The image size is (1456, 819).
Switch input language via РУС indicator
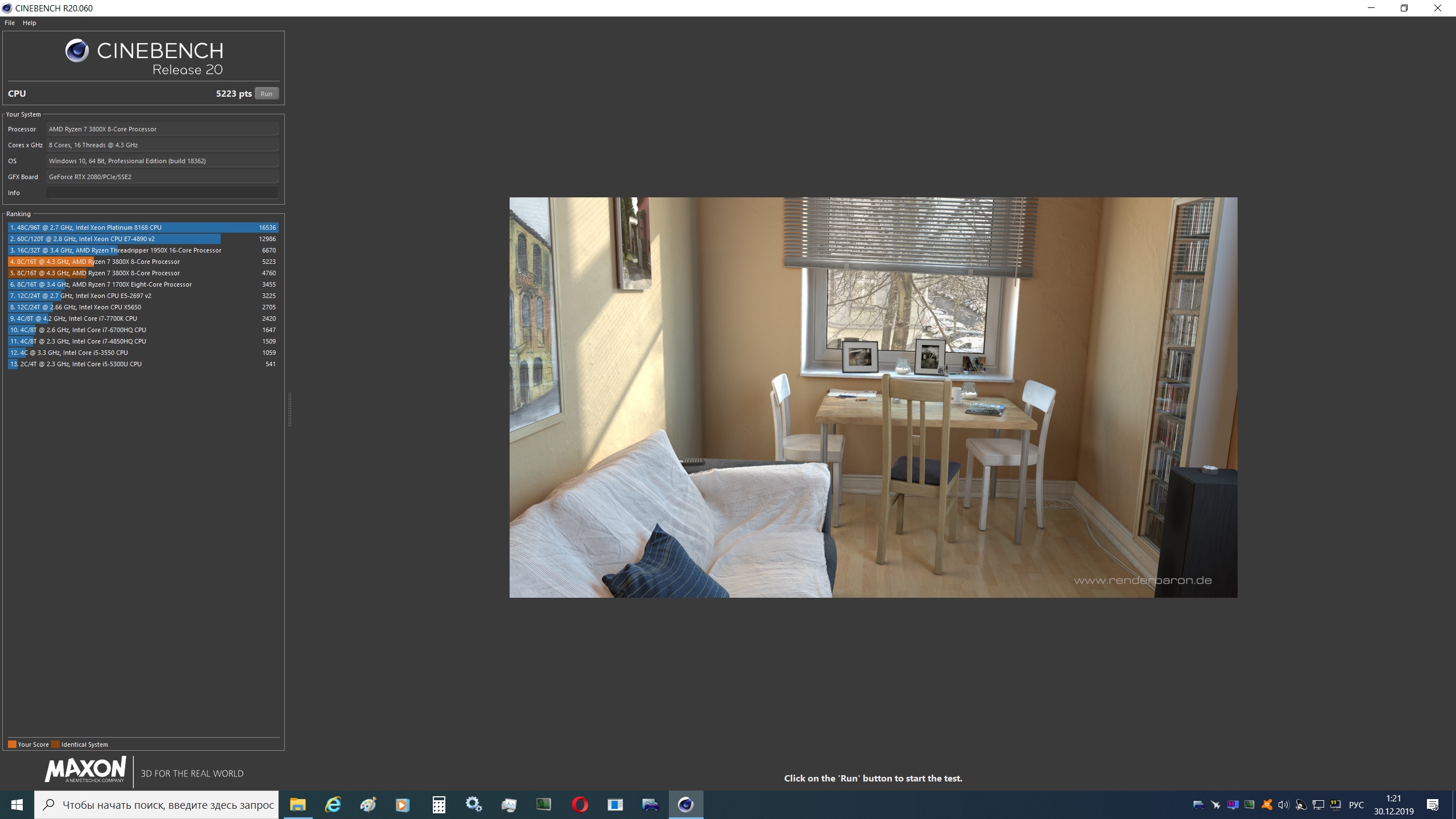tap(1356, 805)
